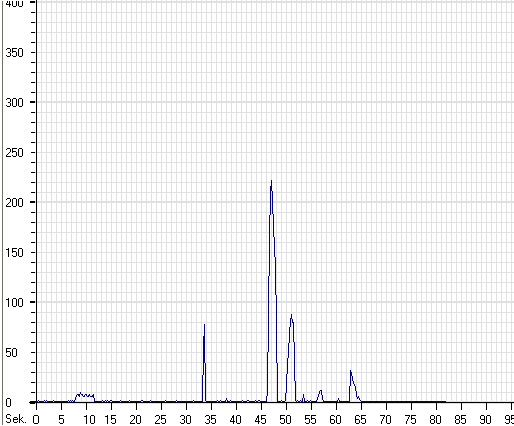Click the peak near 51 seconds
Image resolution: width=514 pixels, height=426 pixels.
coord(291,315)
